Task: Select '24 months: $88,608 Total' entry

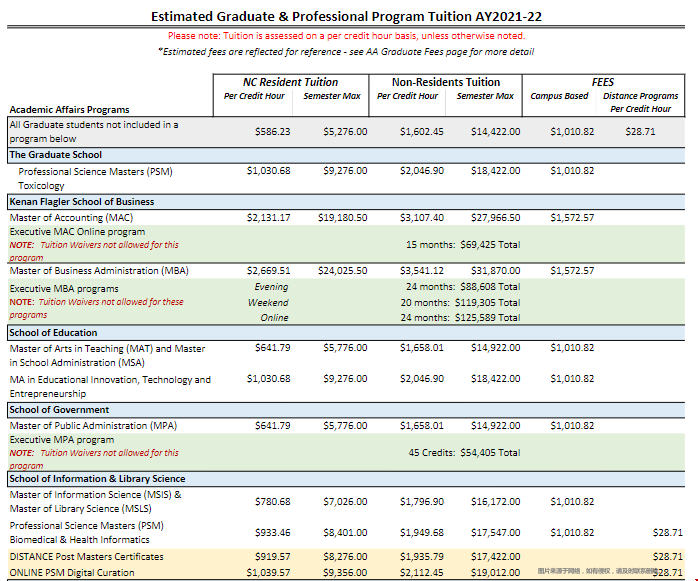Action: [463, 287]
